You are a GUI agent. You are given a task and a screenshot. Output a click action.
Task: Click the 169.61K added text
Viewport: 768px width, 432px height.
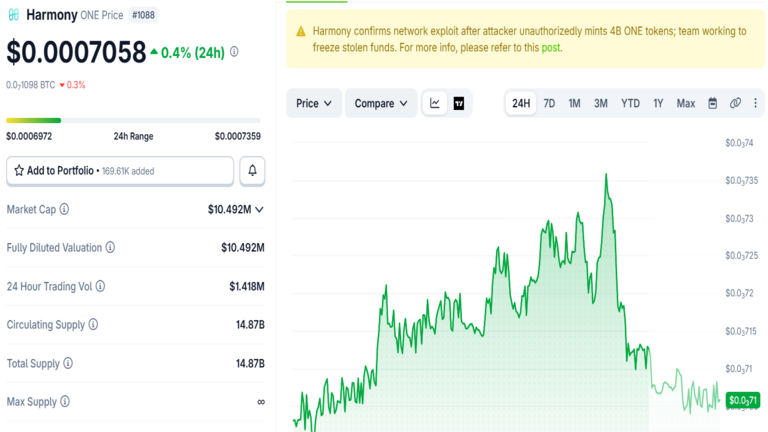(x=128, y=171)
